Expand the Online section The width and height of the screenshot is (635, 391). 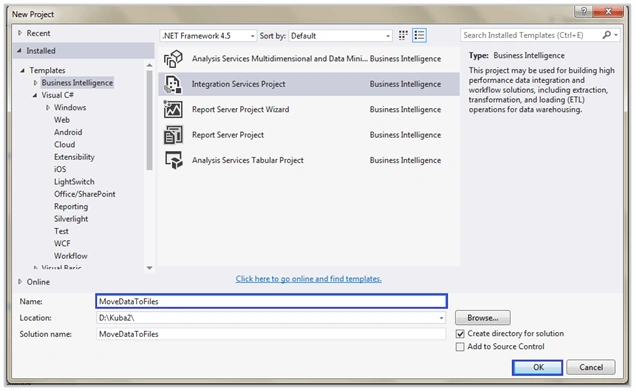[20, 282]
